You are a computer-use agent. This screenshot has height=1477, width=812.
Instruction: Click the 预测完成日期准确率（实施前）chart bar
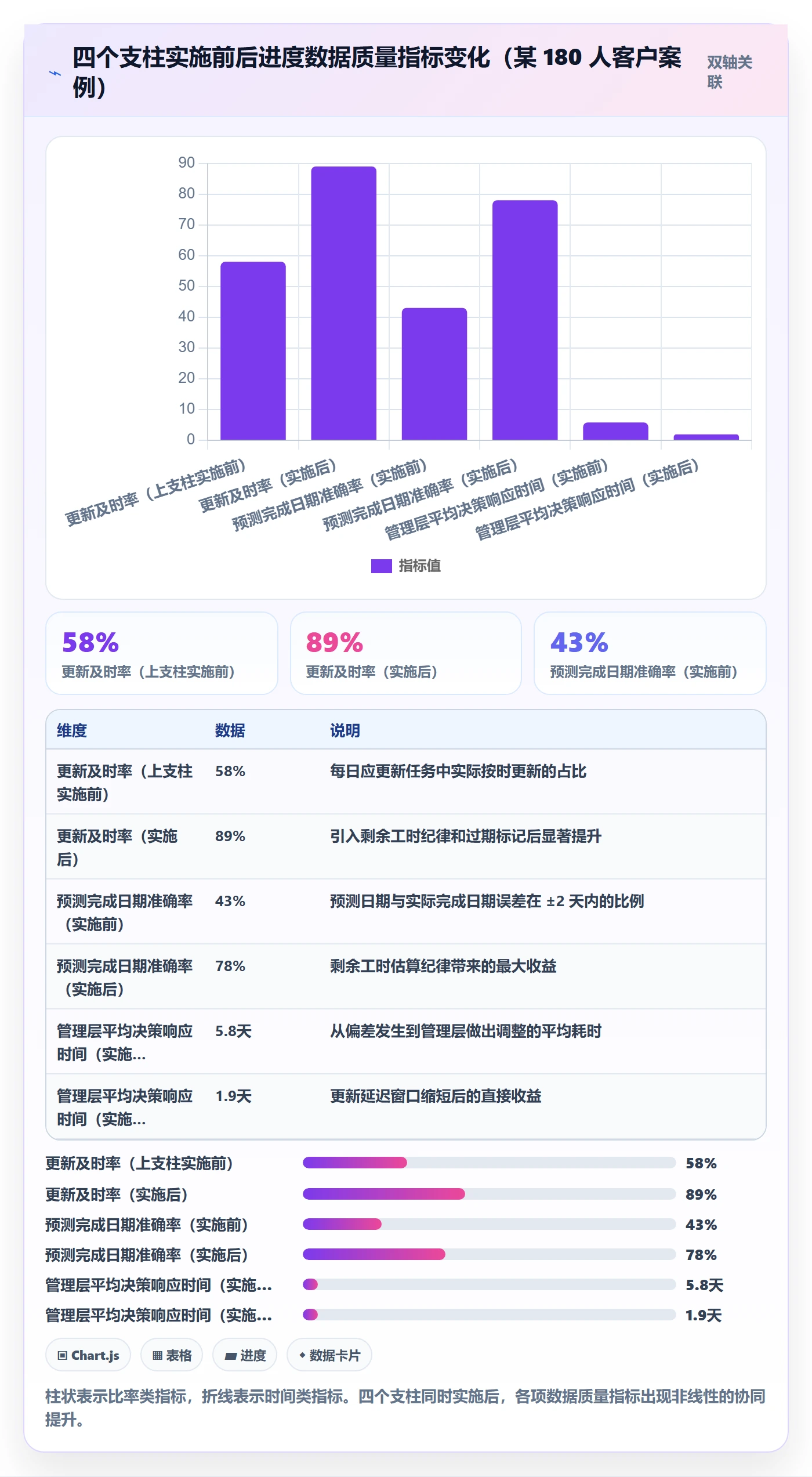click(434, 374)
